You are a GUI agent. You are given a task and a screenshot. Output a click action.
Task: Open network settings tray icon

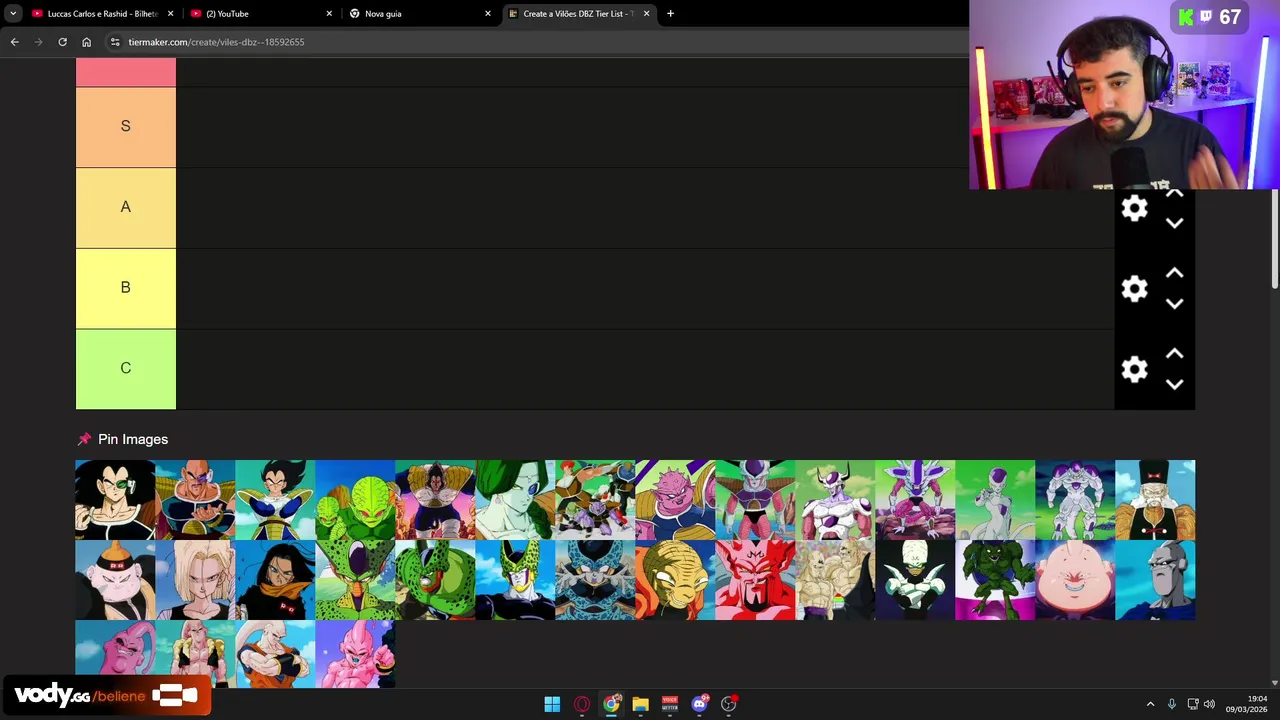[1193, 704]
